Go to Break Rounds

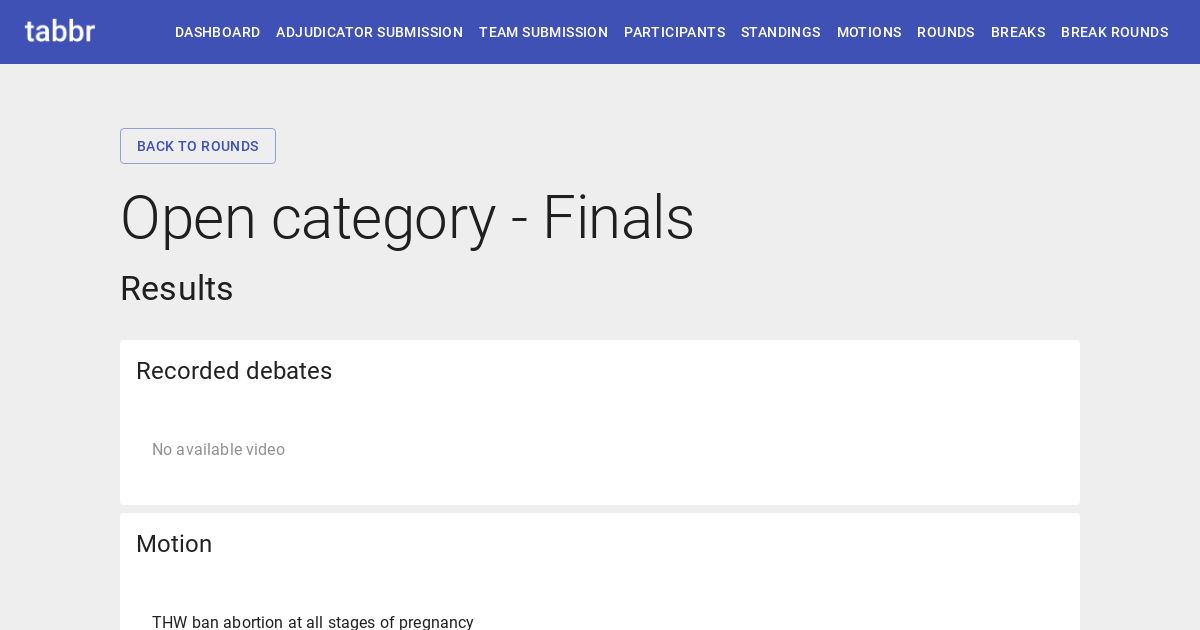(1114, 32)
